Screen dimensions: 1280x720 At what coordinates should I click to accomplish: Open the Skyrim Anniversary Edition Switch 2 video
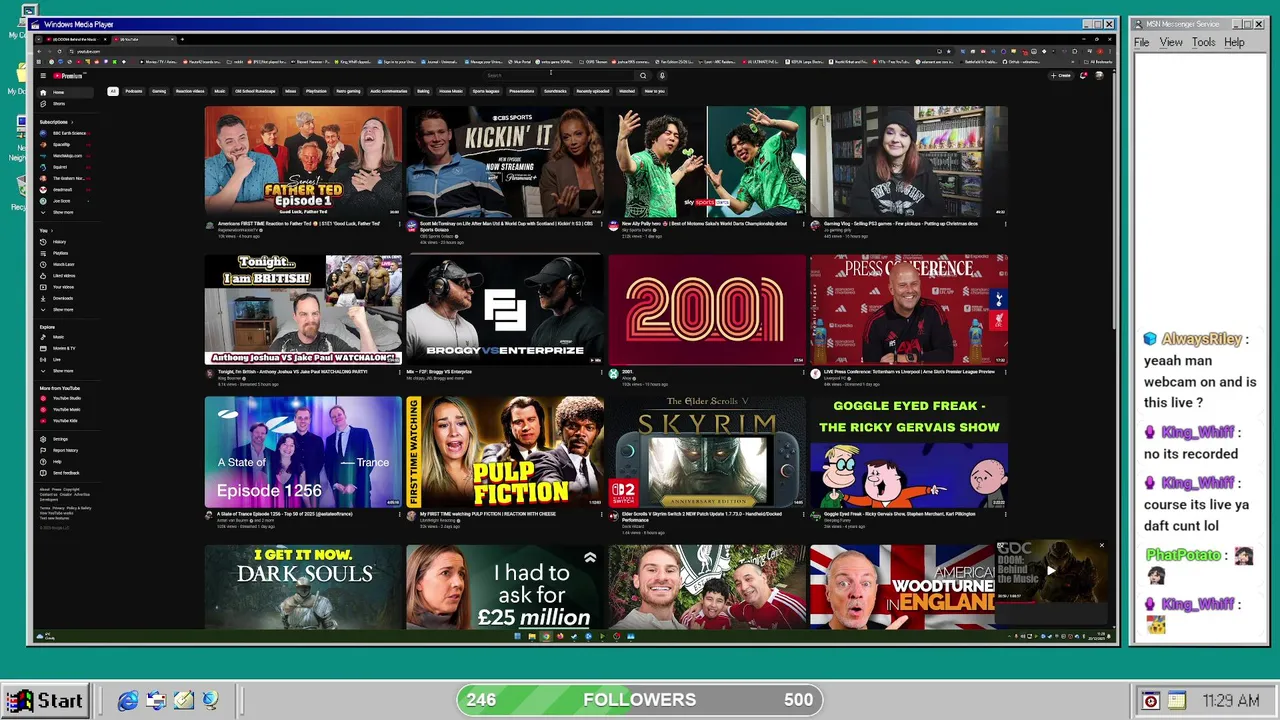coord(707,451)
